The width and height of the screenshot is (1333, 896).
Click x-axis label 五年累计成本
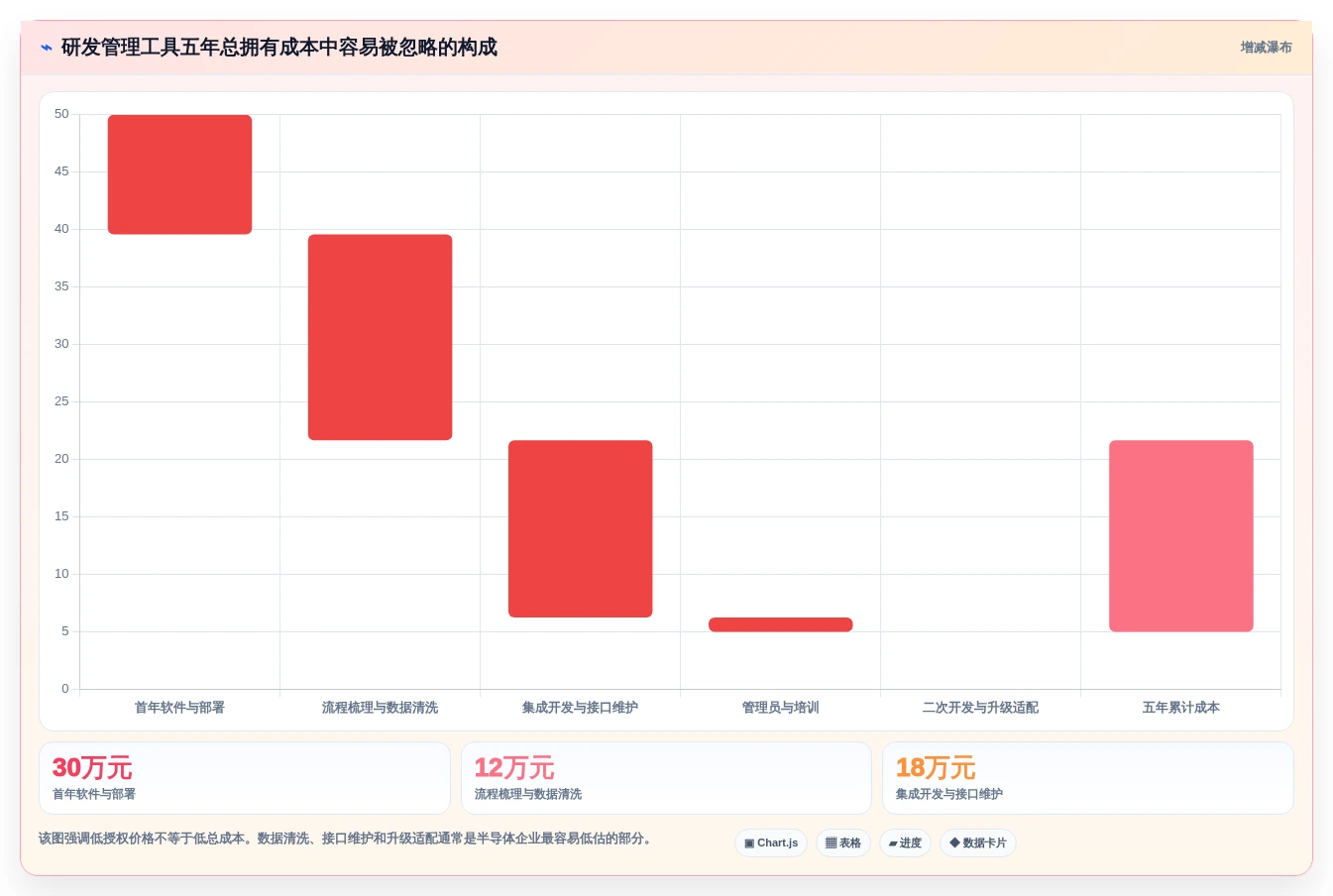[1180, 708]
